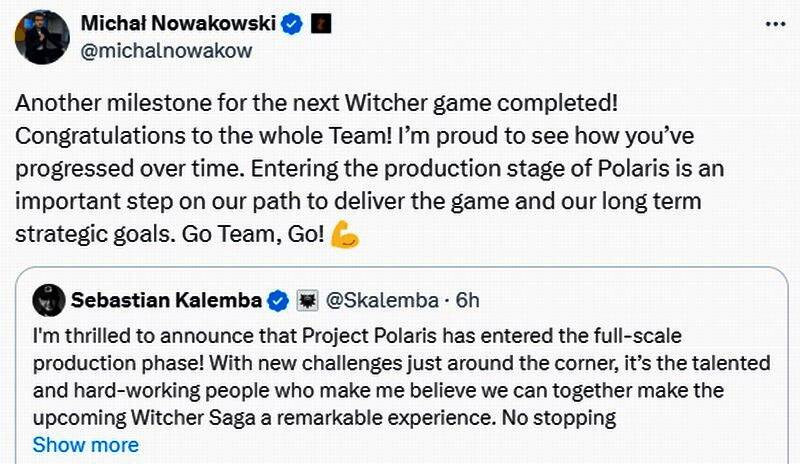800x464 pixels.
Task: Click Sebastian Kalemba's blue verified badge
Action: 279,300
